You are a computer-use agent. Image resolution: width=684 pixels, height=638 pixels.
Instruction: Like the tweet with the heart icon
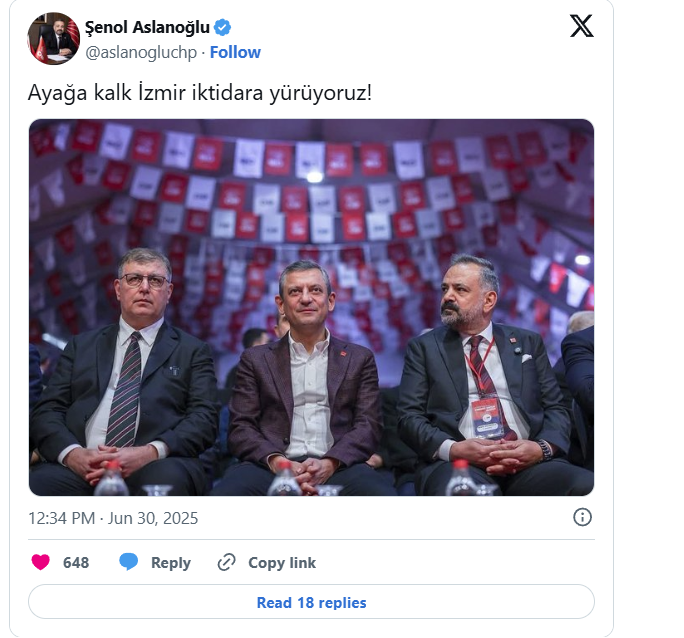40,562
